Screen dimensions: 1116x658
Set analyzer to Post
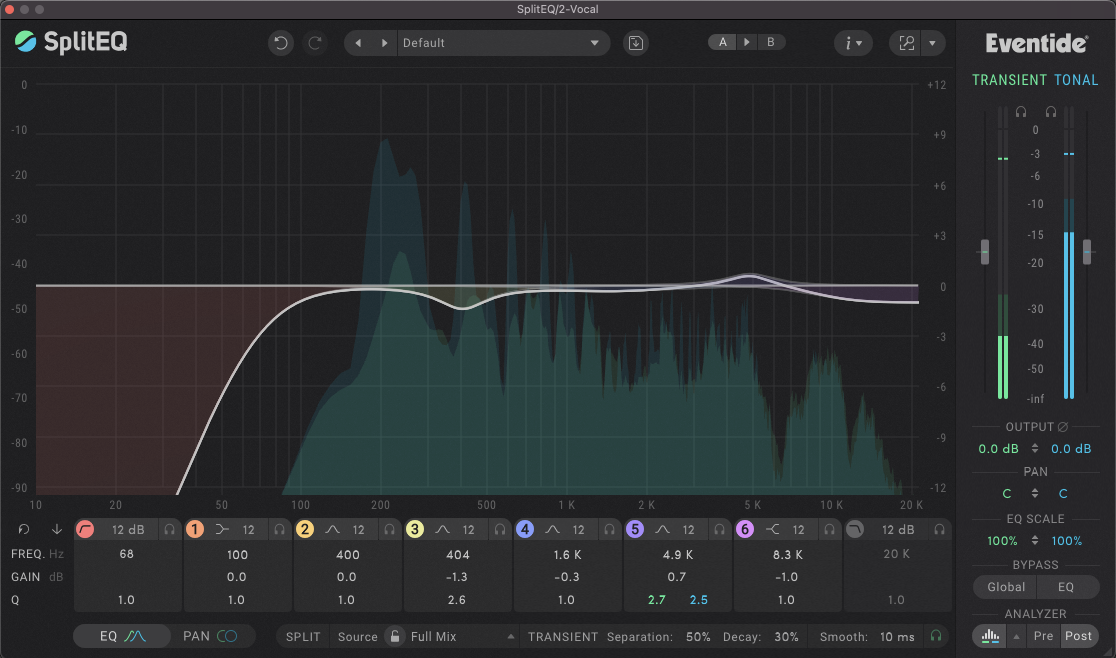pyautogui.click(x=1078, y=636)
